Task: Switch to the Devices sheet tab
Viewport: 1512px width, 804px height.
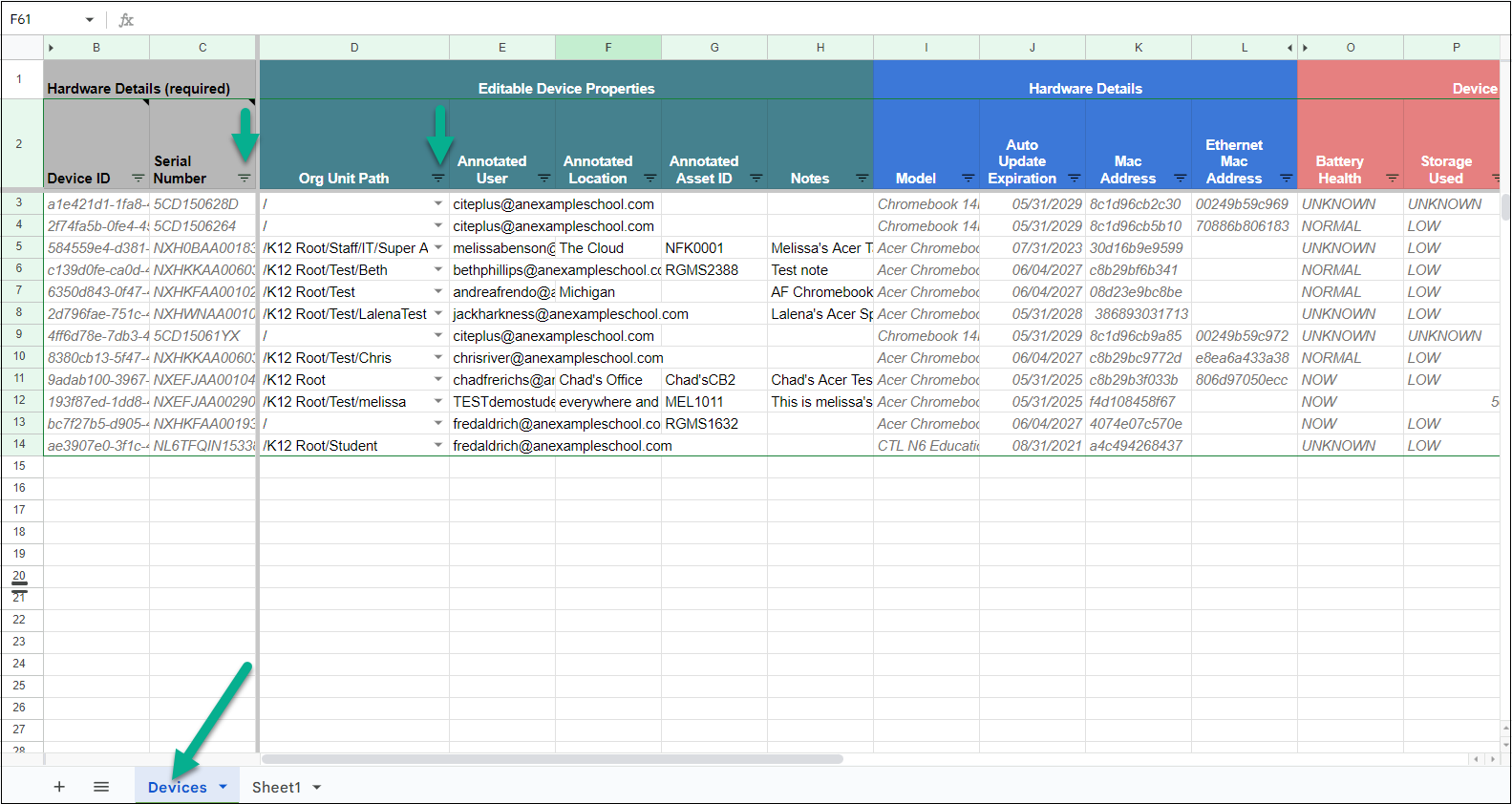Action: pos(178,787)
